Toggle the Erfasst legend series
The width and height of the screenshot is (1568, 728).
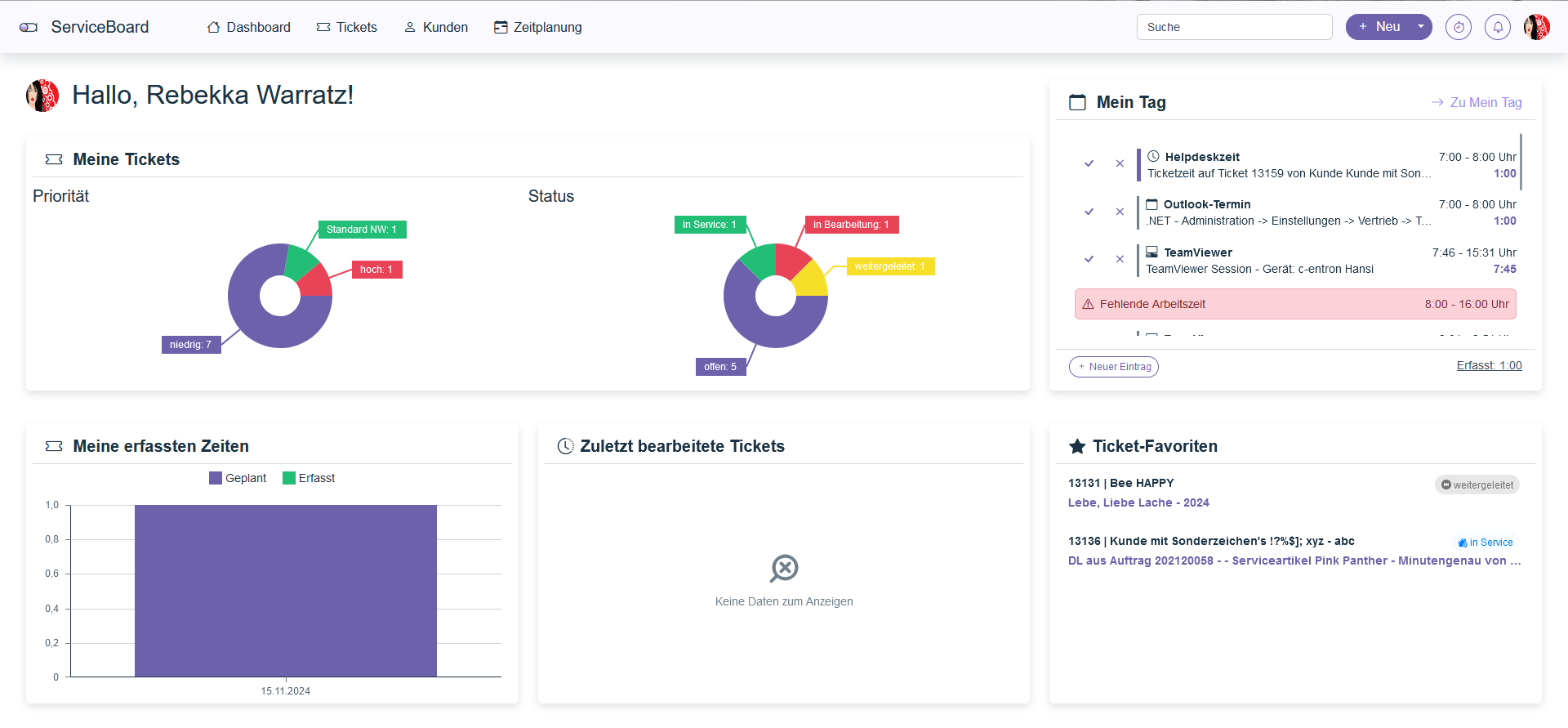pyautogui.click(x=309, y=478)
